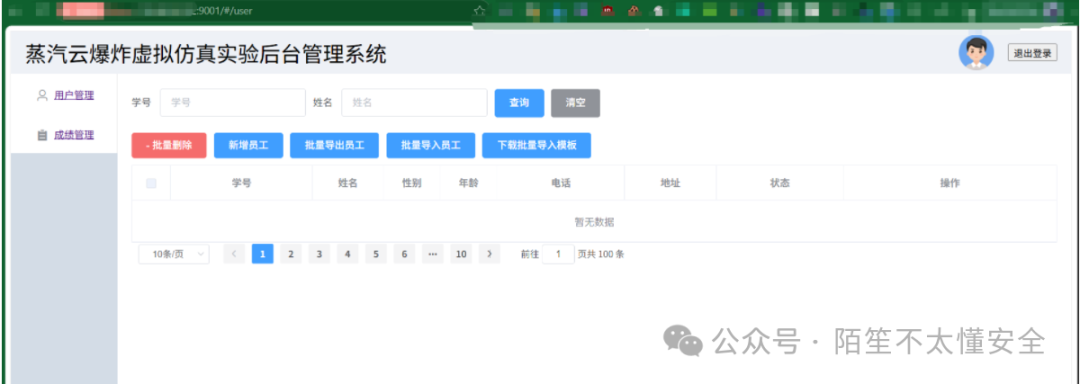Image resolution: width=1080 pixels, height=384 pixels.
Task: Toggle the select-all checkbox in table header
Action: pyautogui.click(x=152, y=183)
